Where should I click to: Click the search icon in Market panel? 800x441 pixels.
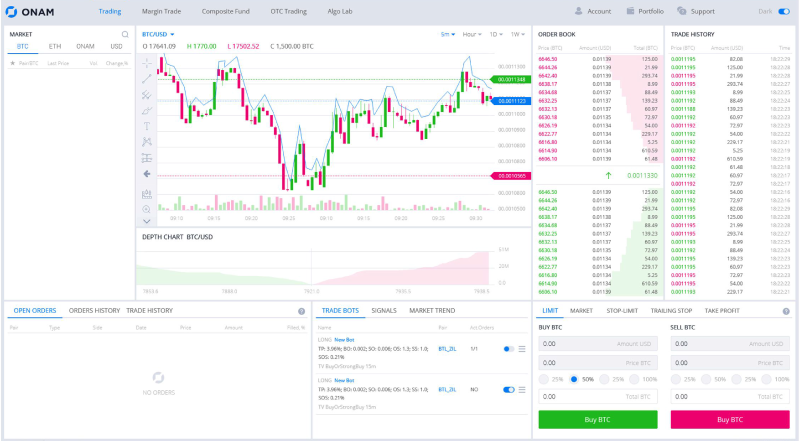[x=125, y=34]
